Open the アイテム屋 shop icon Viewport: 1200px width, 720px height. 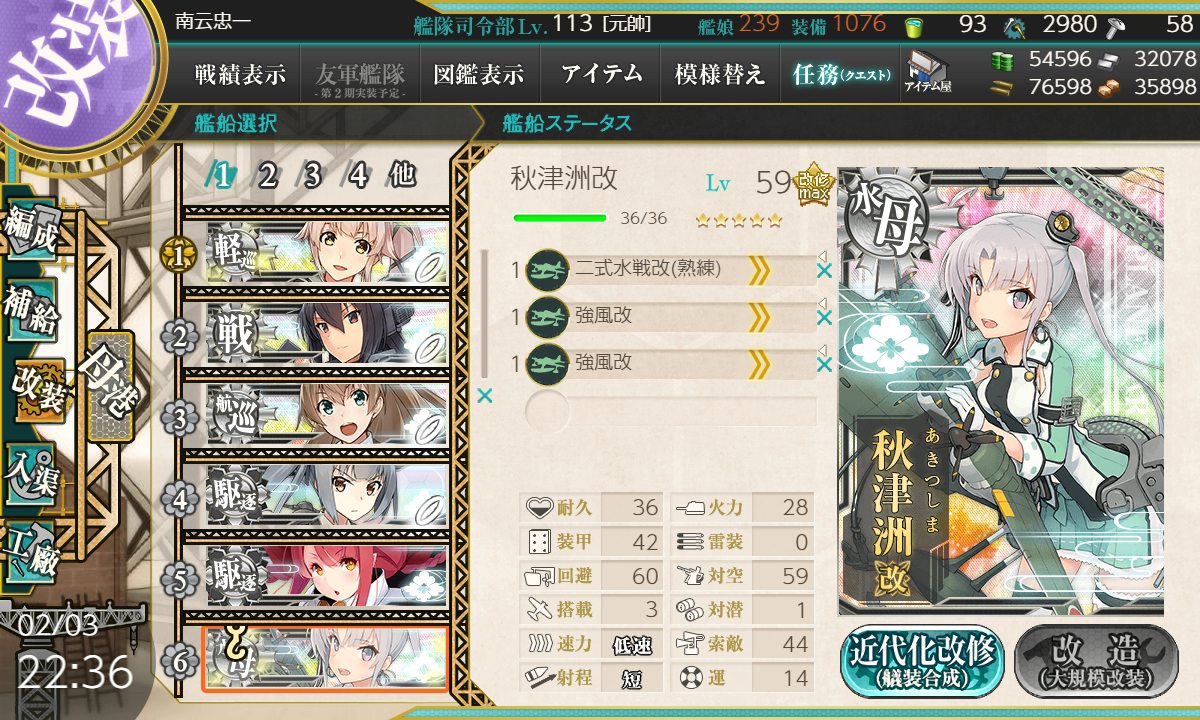point(928,72)
